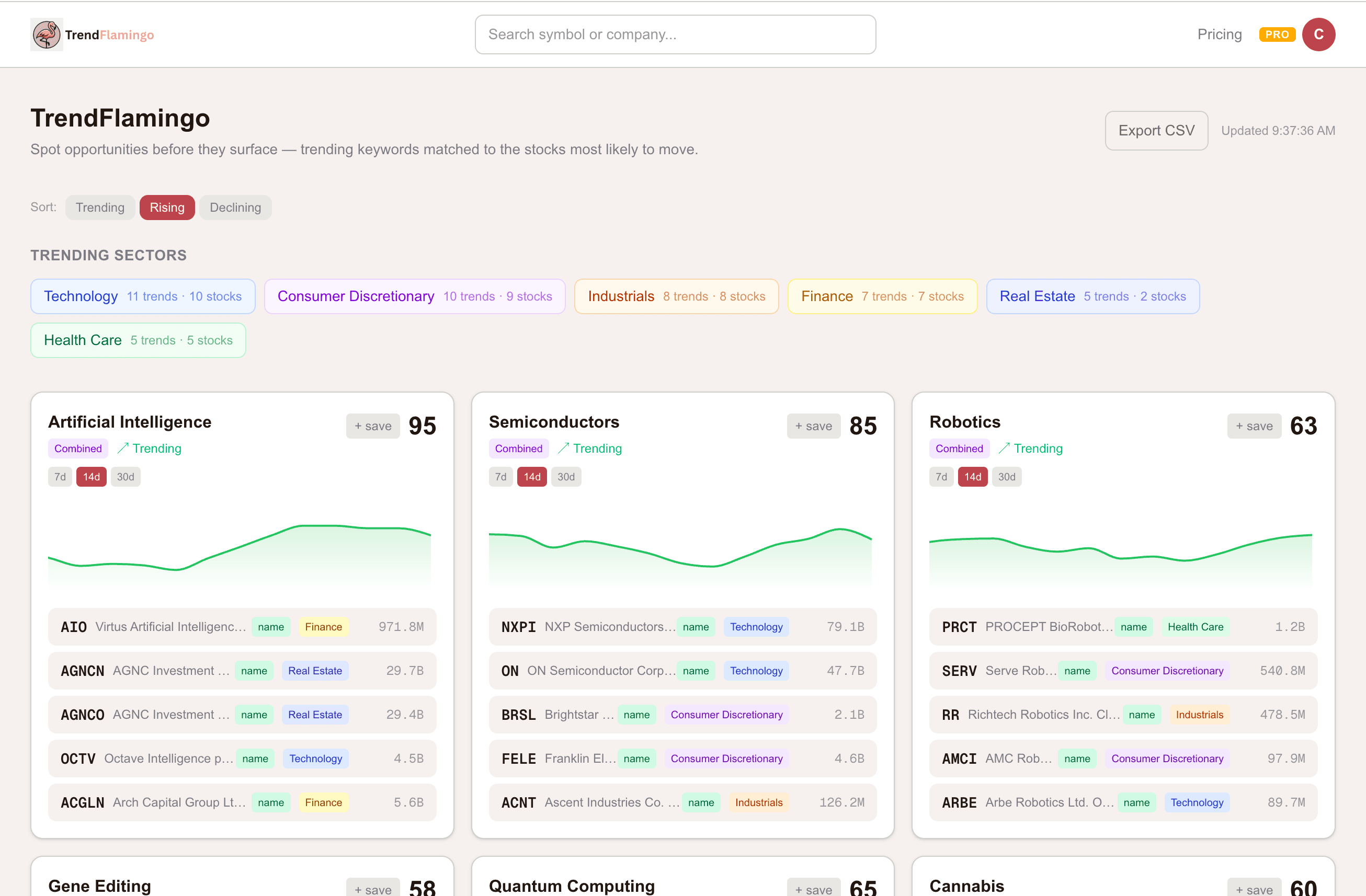Select the Rising sort option

167,207
